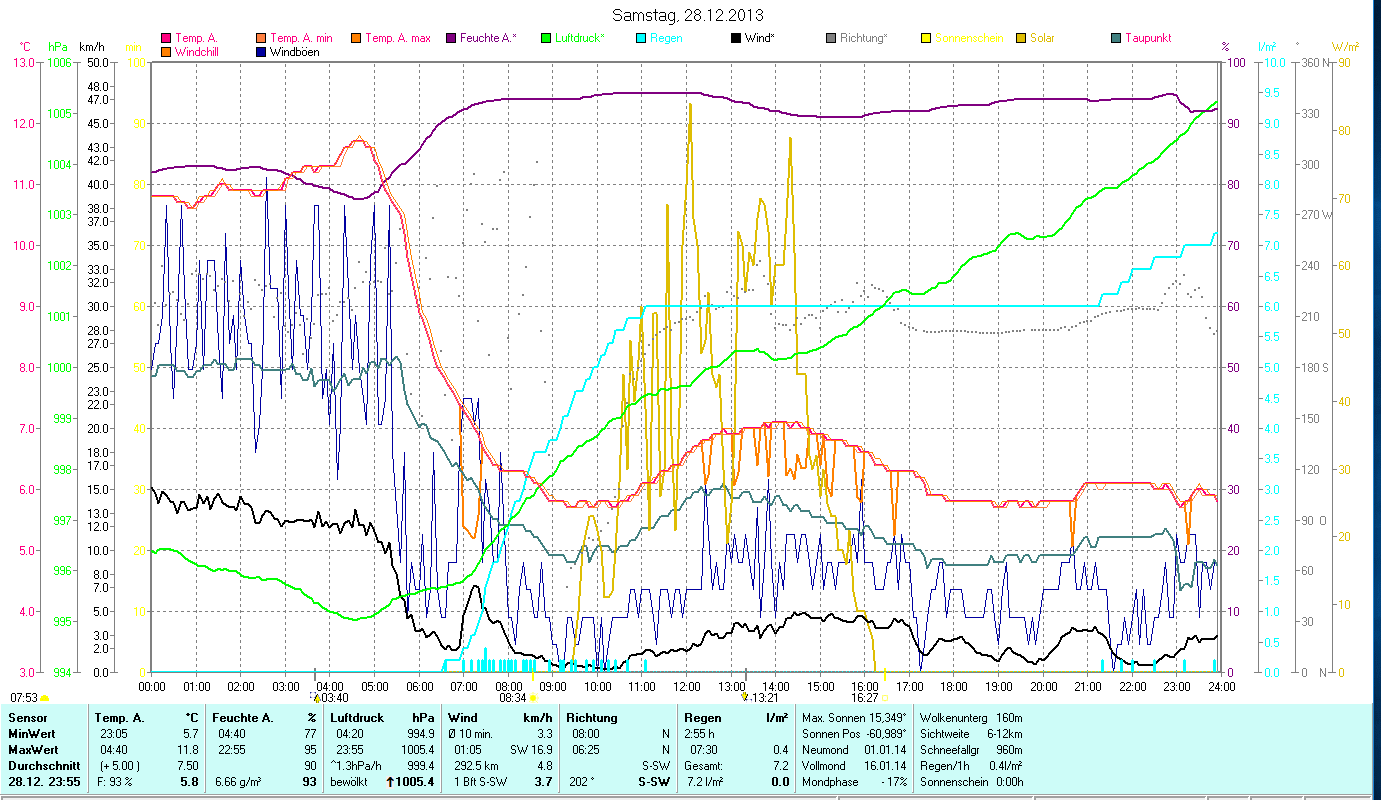Click the 'Windchill' legend label
Image resolution: width=1381 pixels, height=800 pixels.
(x=197, y=52)
